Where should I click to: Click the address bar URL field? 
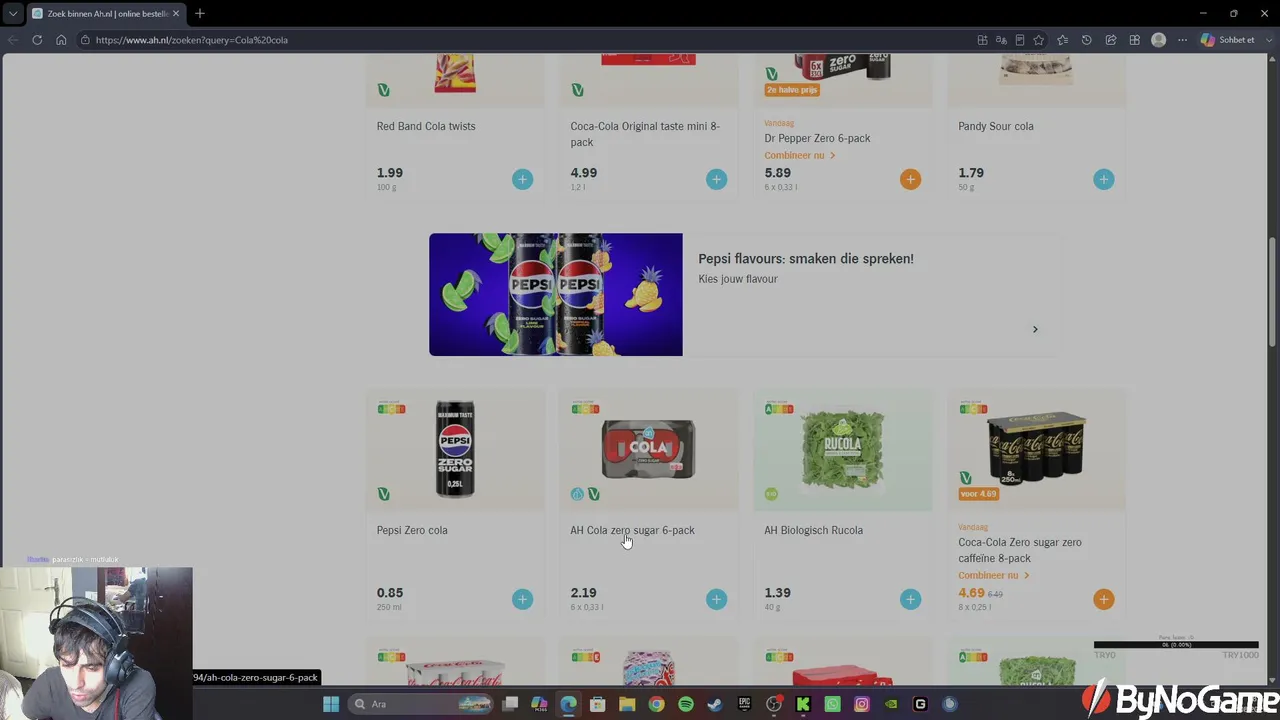click(520, 40)
